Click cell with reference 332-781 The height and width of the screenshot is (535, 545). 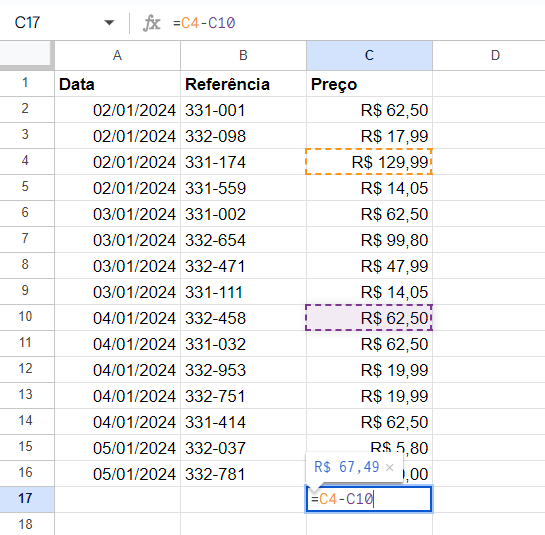coord(243,474)
